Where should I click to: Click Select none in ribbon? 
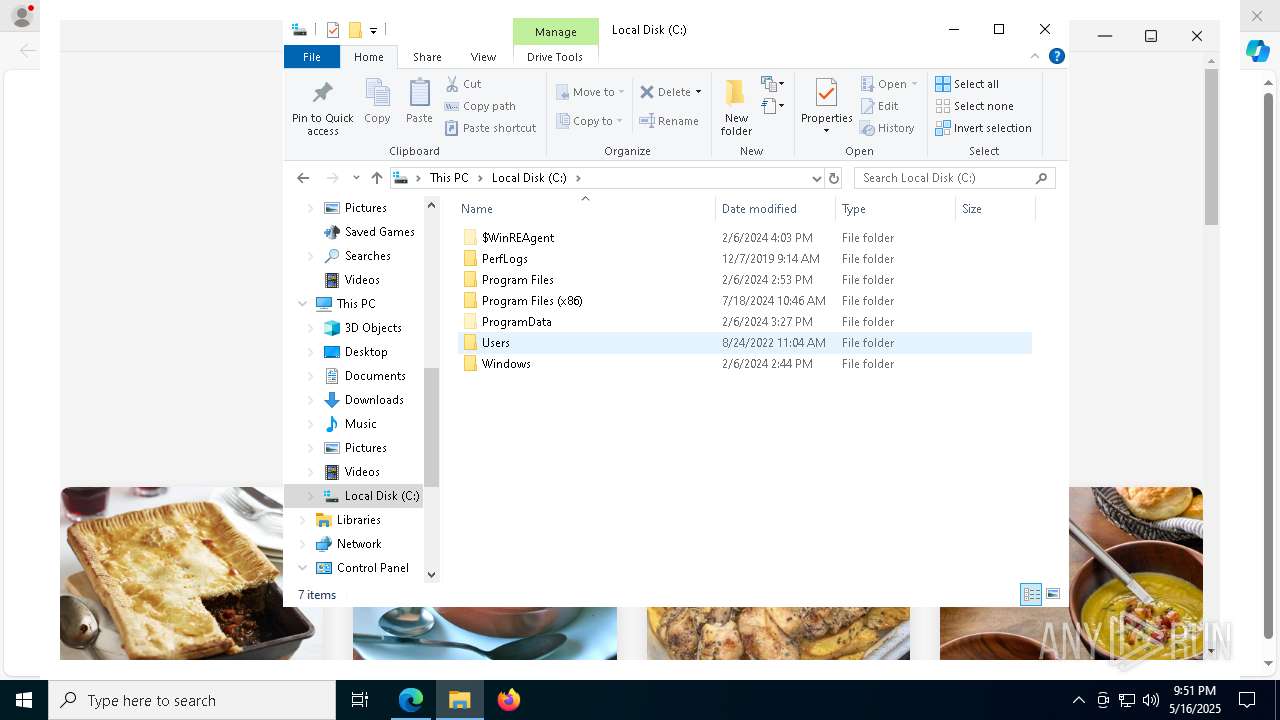[974, 106]
